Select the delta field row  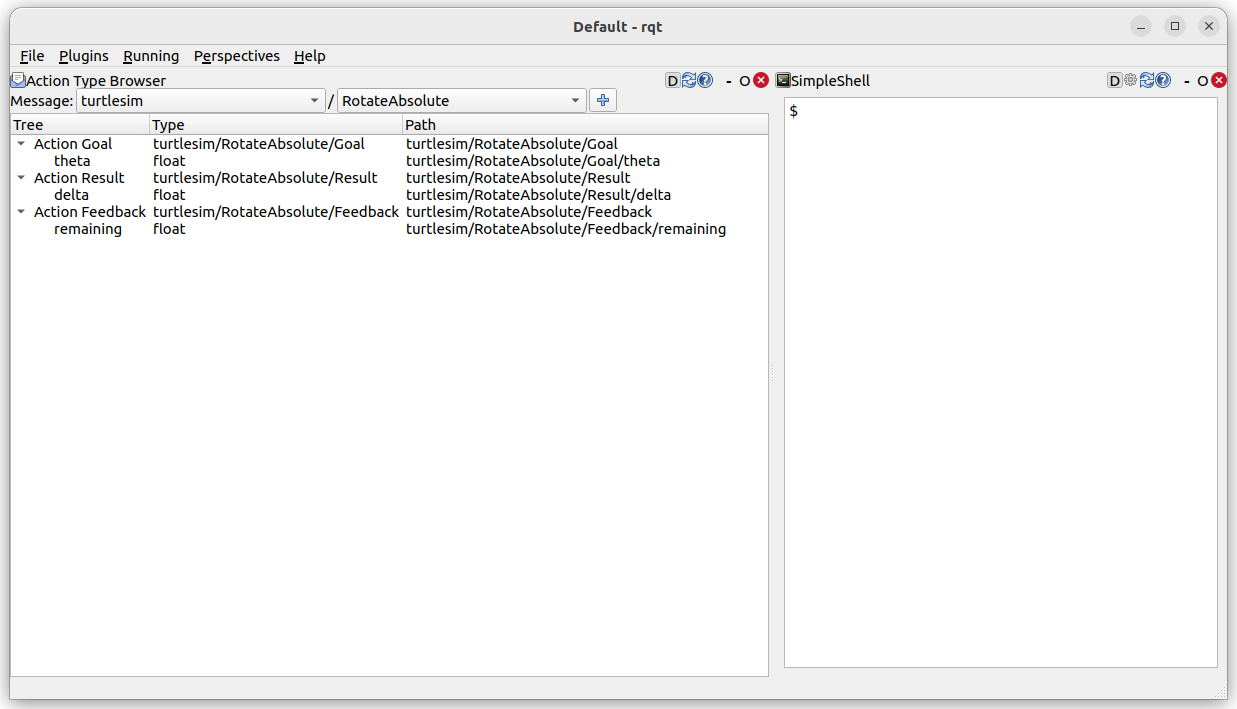click(x=389, y=195)
